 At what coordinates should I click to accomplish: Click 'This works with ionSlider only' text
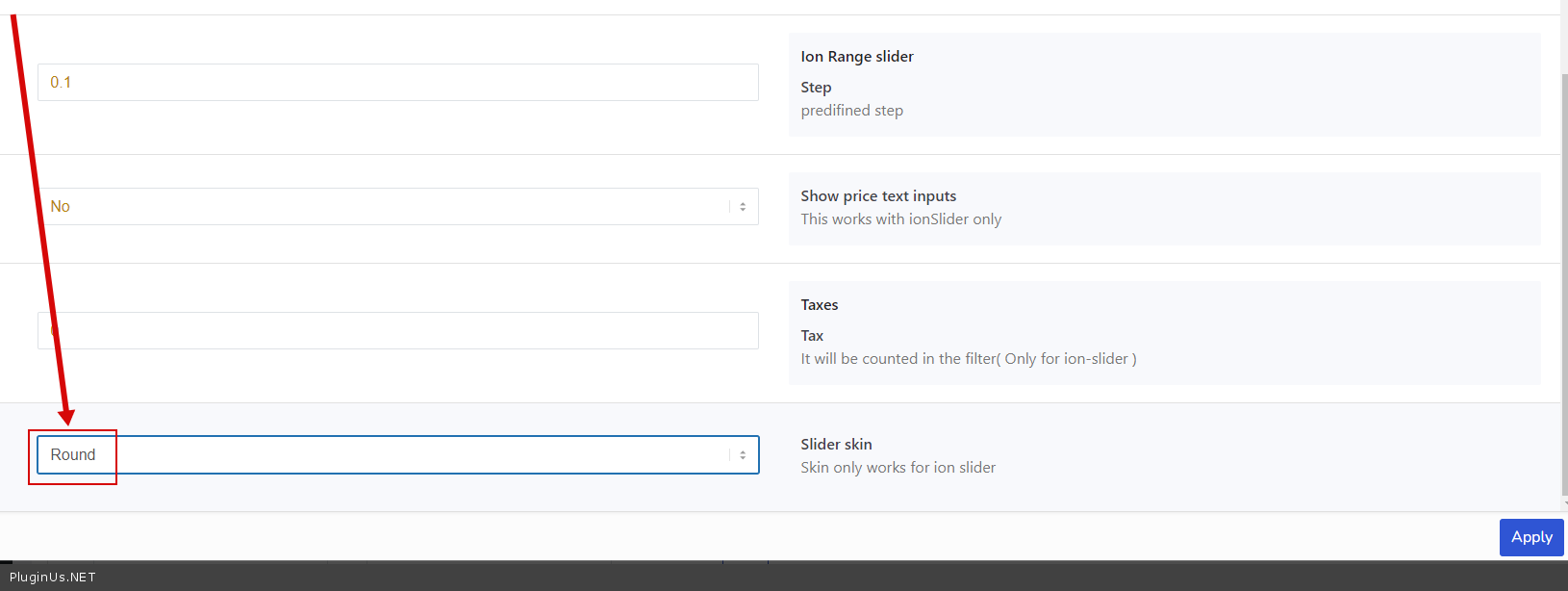pos(900,219)
